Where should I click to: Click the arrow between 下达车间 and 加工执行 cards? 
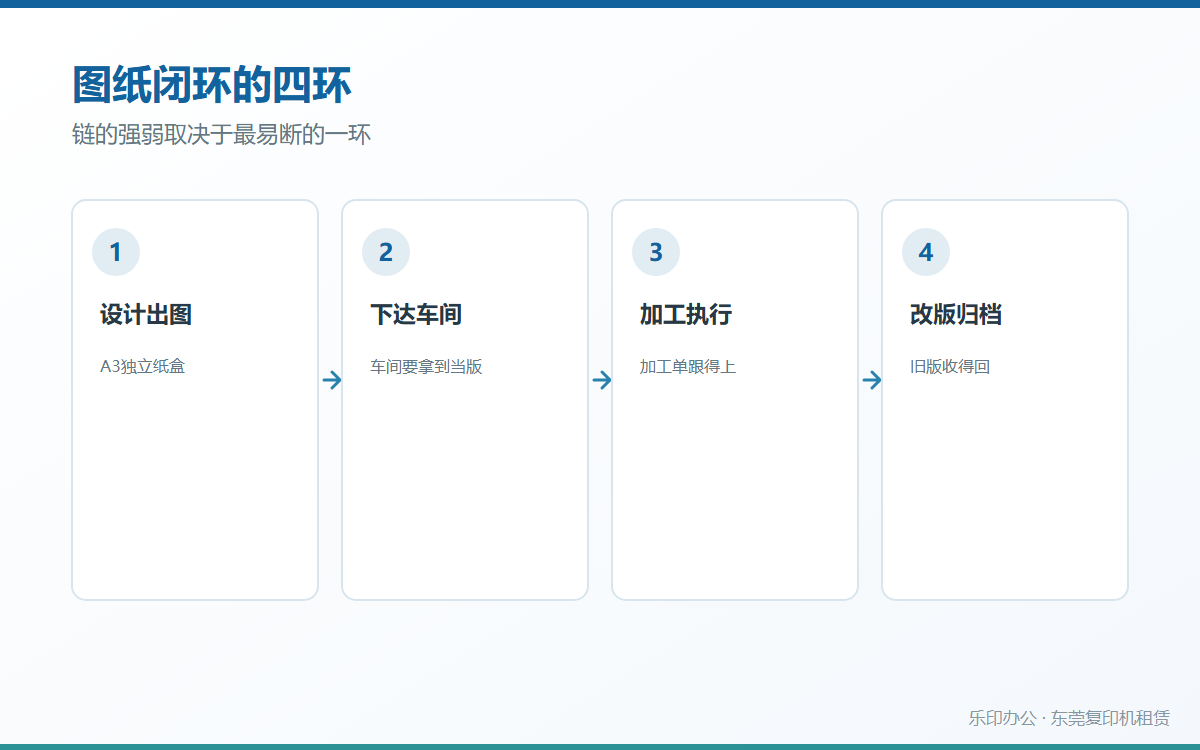tap(602, 380)
